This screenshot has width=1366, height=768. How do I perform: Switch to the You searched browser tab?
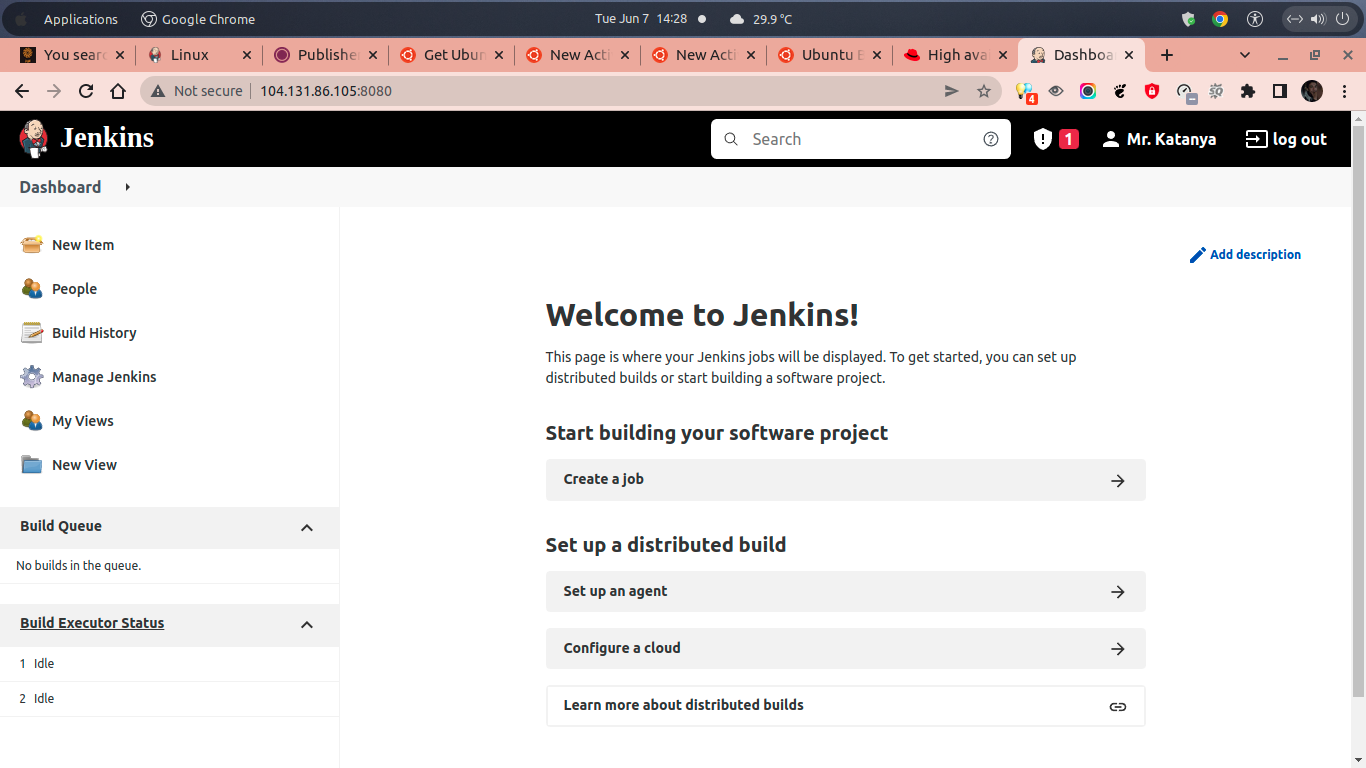pos(72,55)
